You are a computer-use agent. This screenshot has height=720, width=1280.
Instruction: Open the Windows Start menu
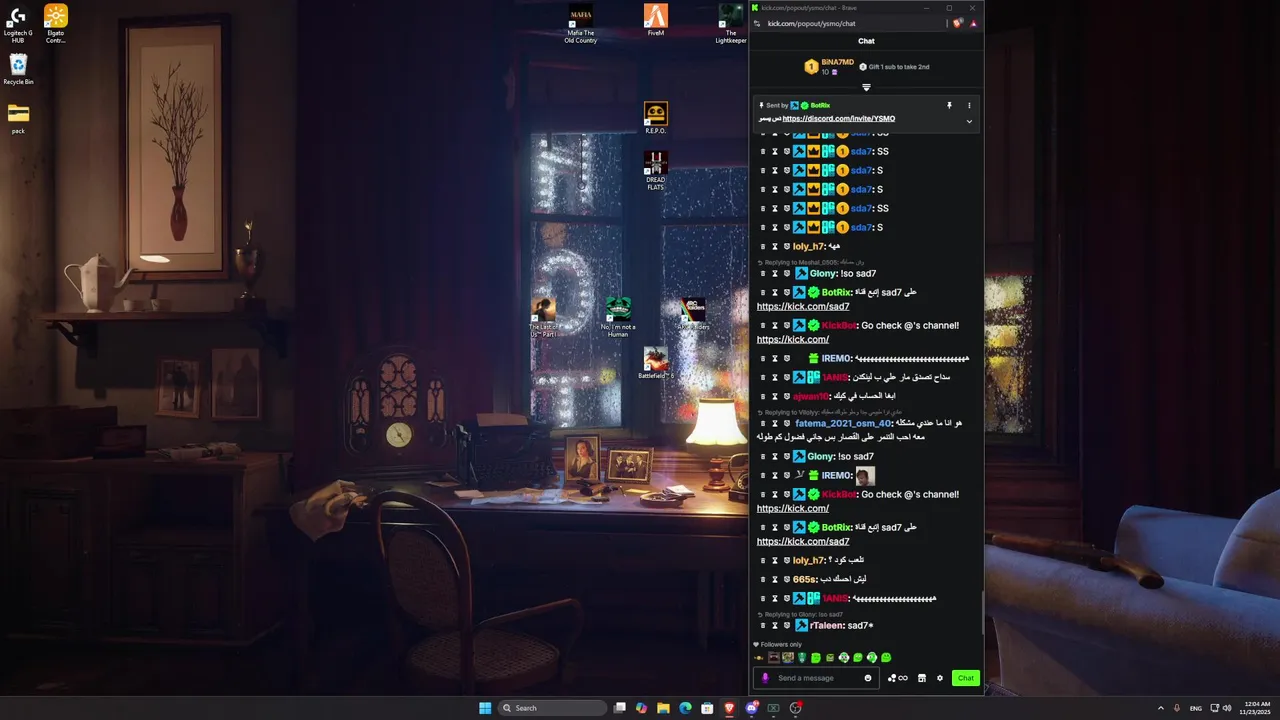pos(485,708)
